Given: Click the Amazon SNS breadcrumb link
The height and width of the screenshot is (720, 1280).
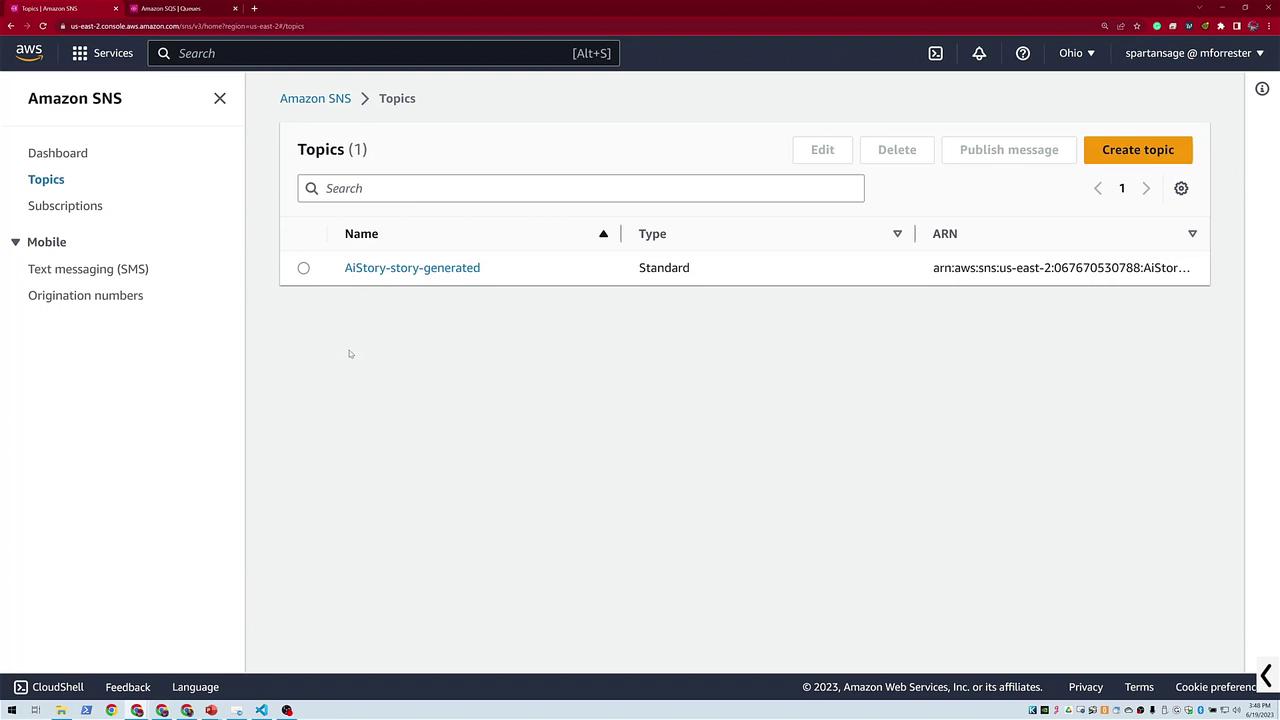Looking at the screenshot, I should tap(315, 98).
